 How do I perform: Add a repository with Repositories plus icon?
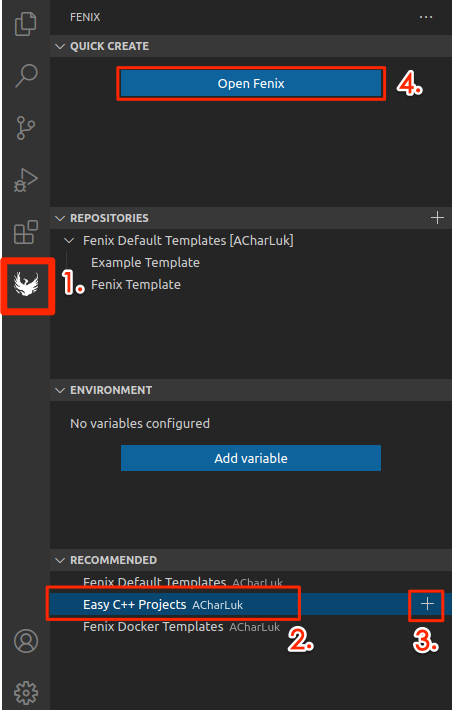click(437, 218)
